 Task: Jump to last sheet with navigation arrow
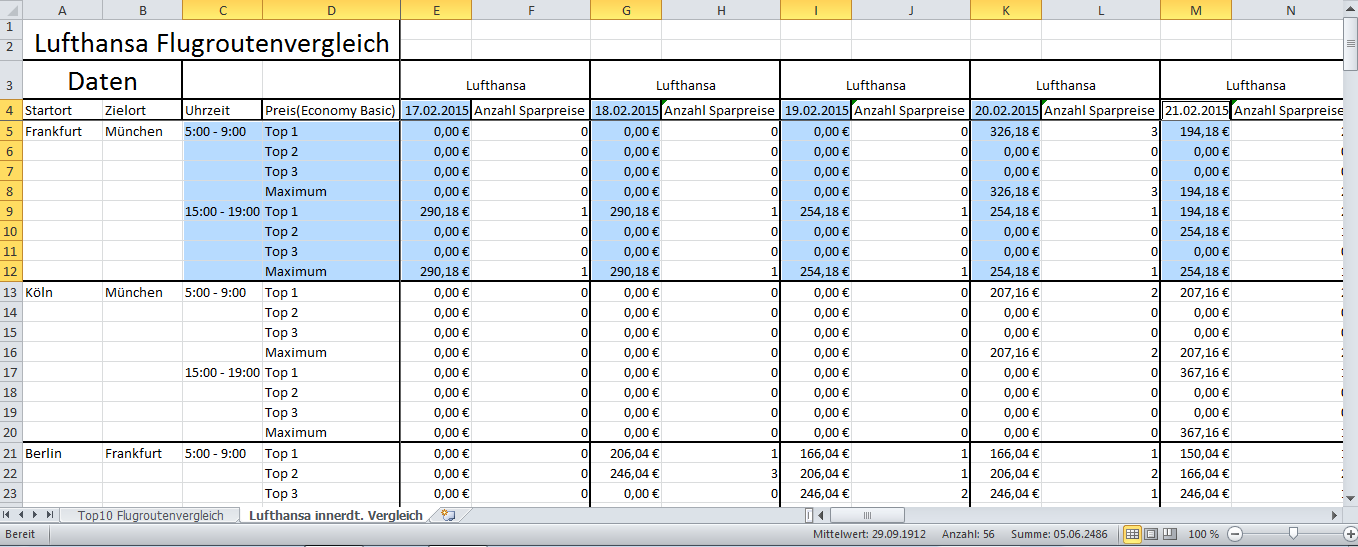(x=50, y=515)
